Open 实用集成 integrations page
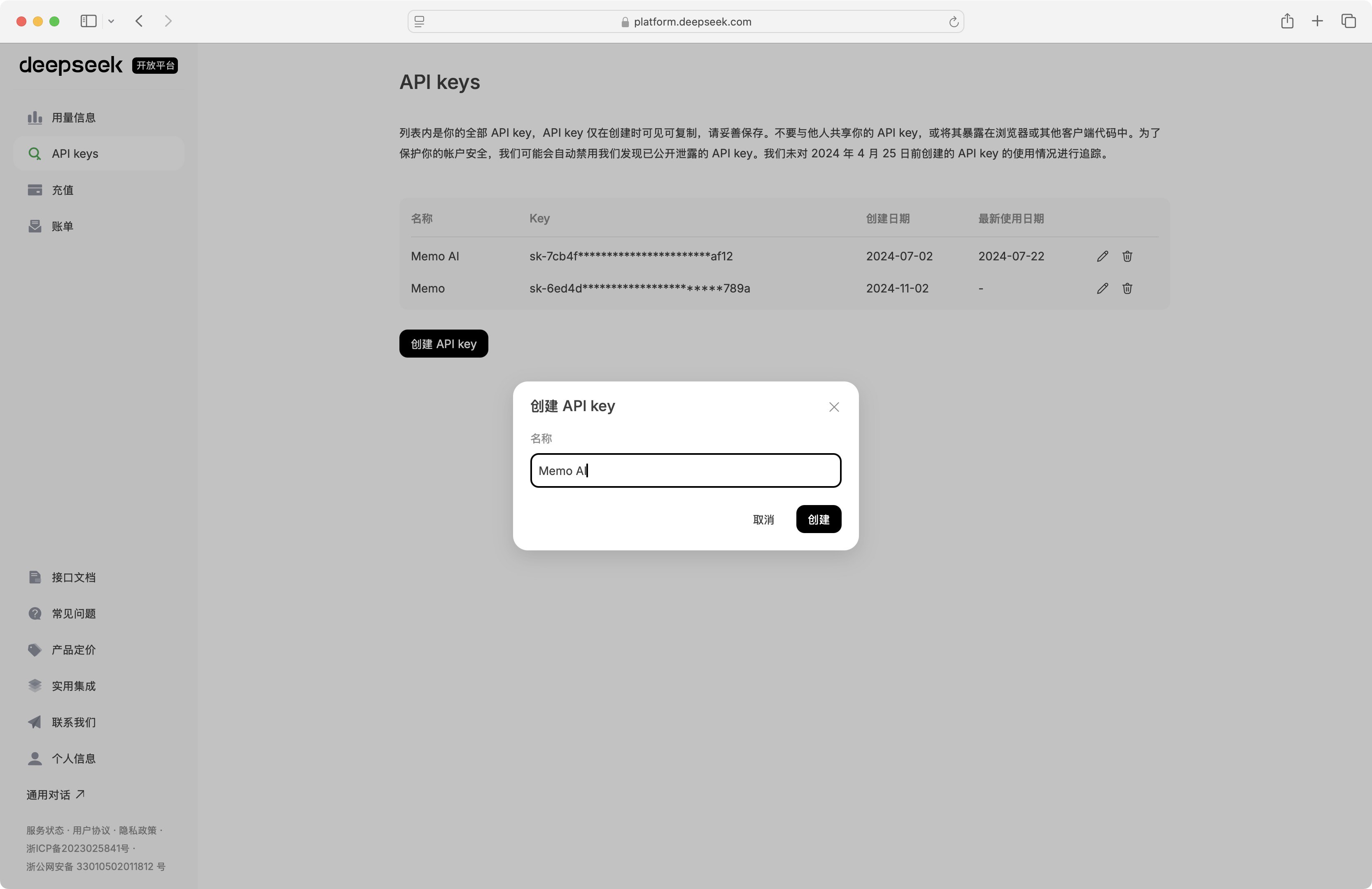Viewport: 1372px width, 889px height. click(x=98, y=686)
